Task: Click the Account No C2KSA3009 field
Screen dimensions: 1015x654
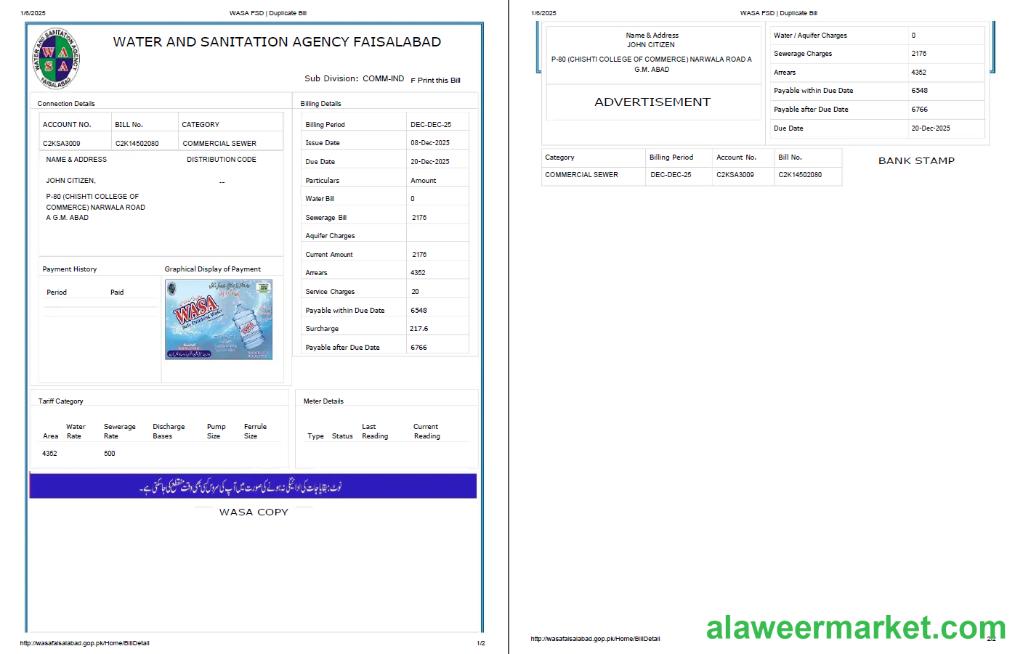Action: tap(59, 143)
